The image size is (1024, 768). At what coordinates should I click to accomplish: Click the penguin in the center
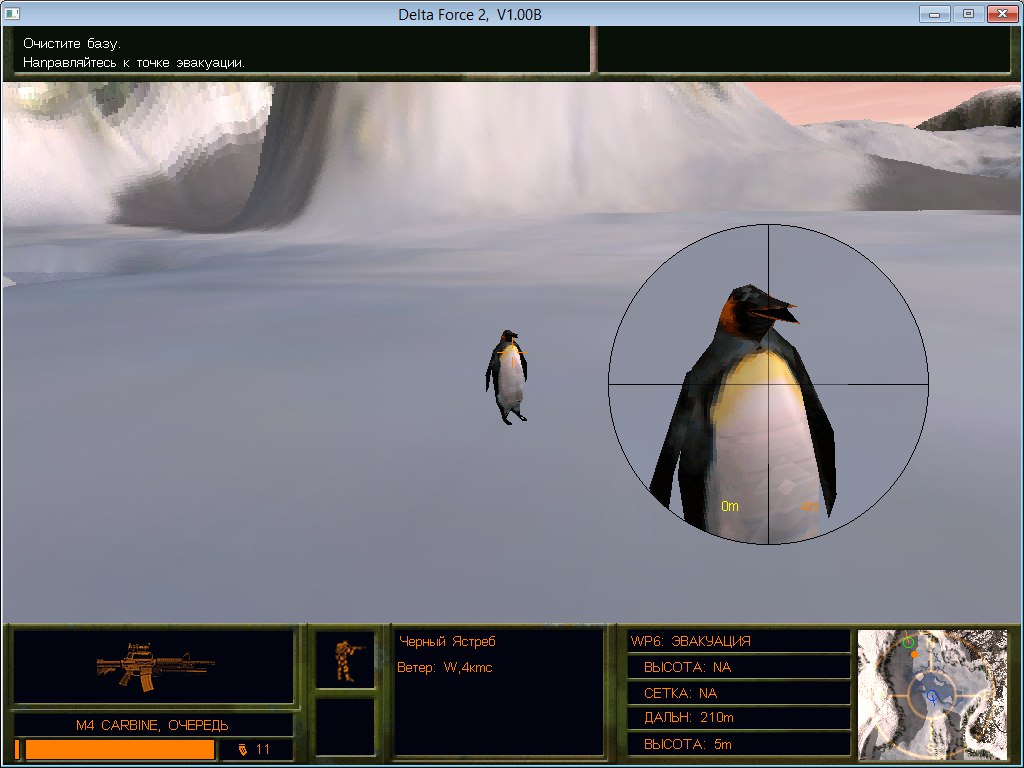507,377
